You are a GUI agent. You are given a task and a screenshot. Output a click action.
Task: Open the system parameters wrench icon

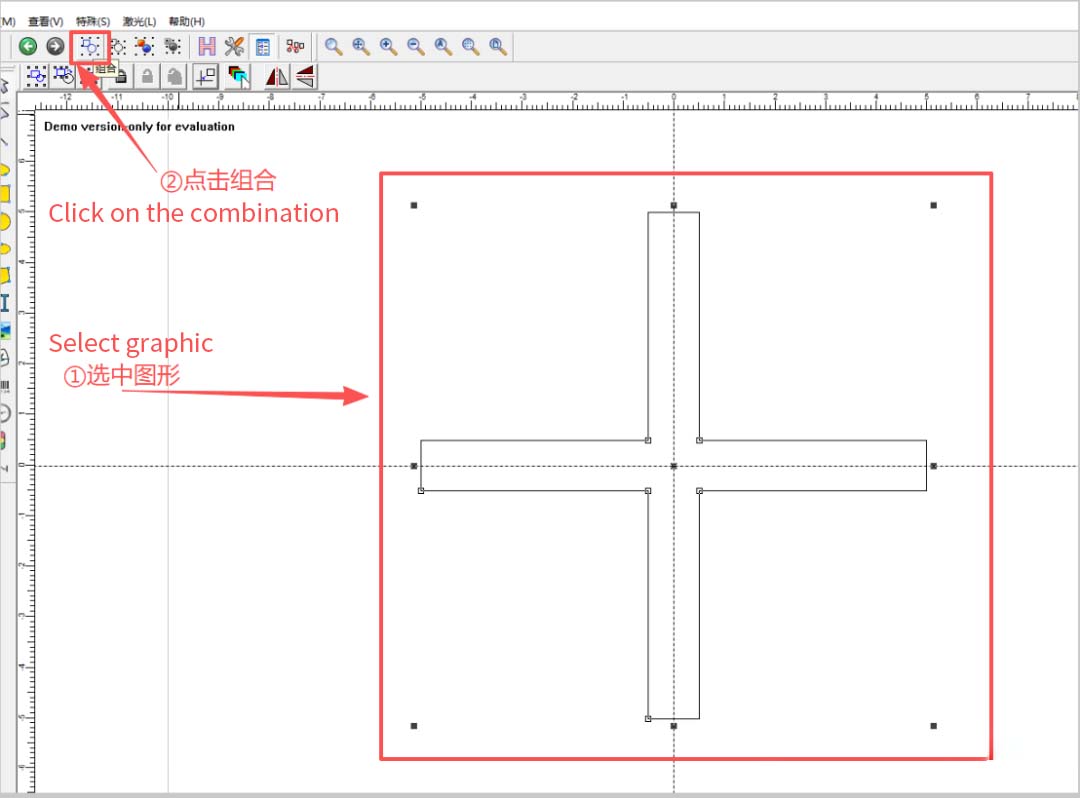pyautogui.click(x=233, y=46)
